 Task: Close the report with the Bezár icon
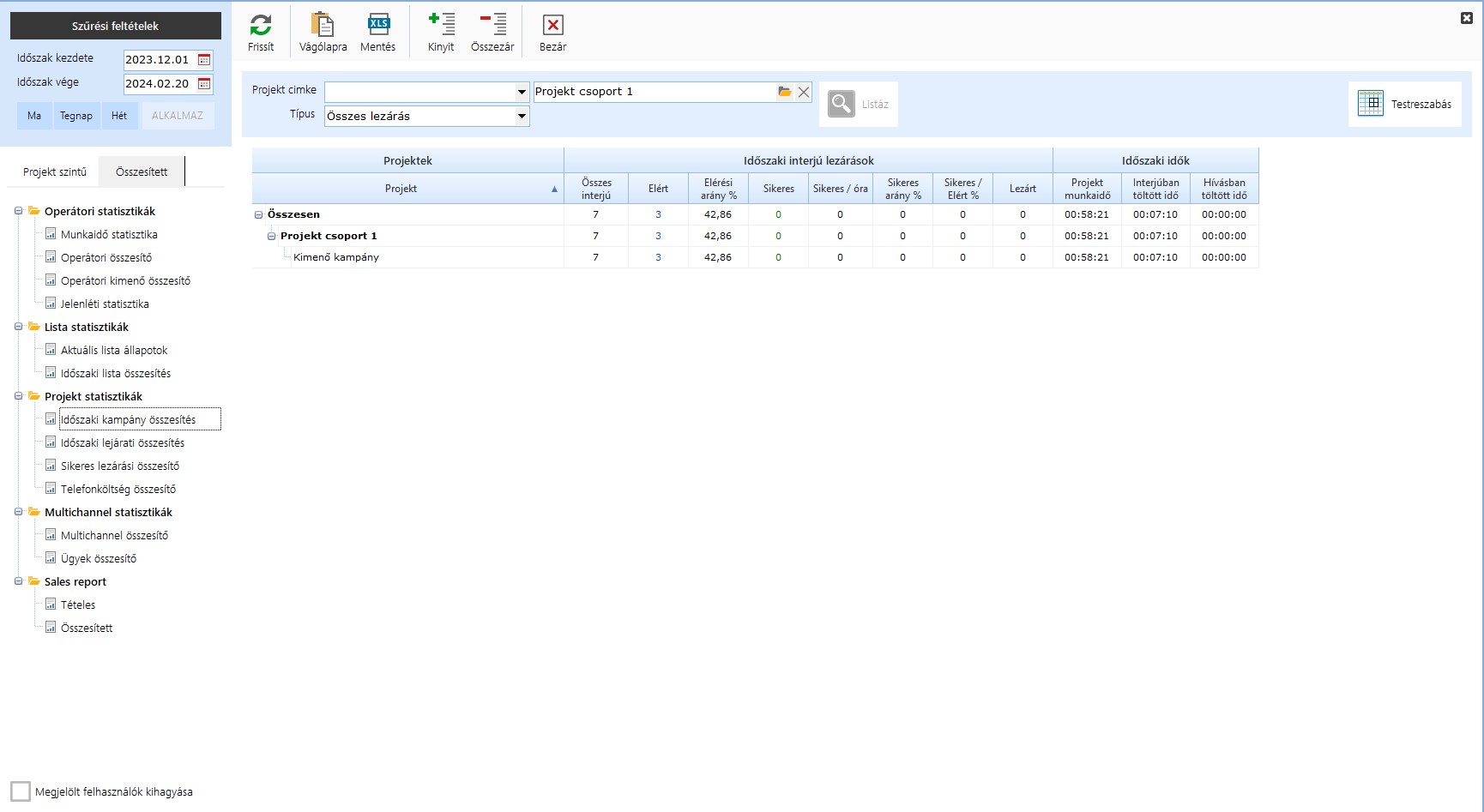(x=552, y=26)
